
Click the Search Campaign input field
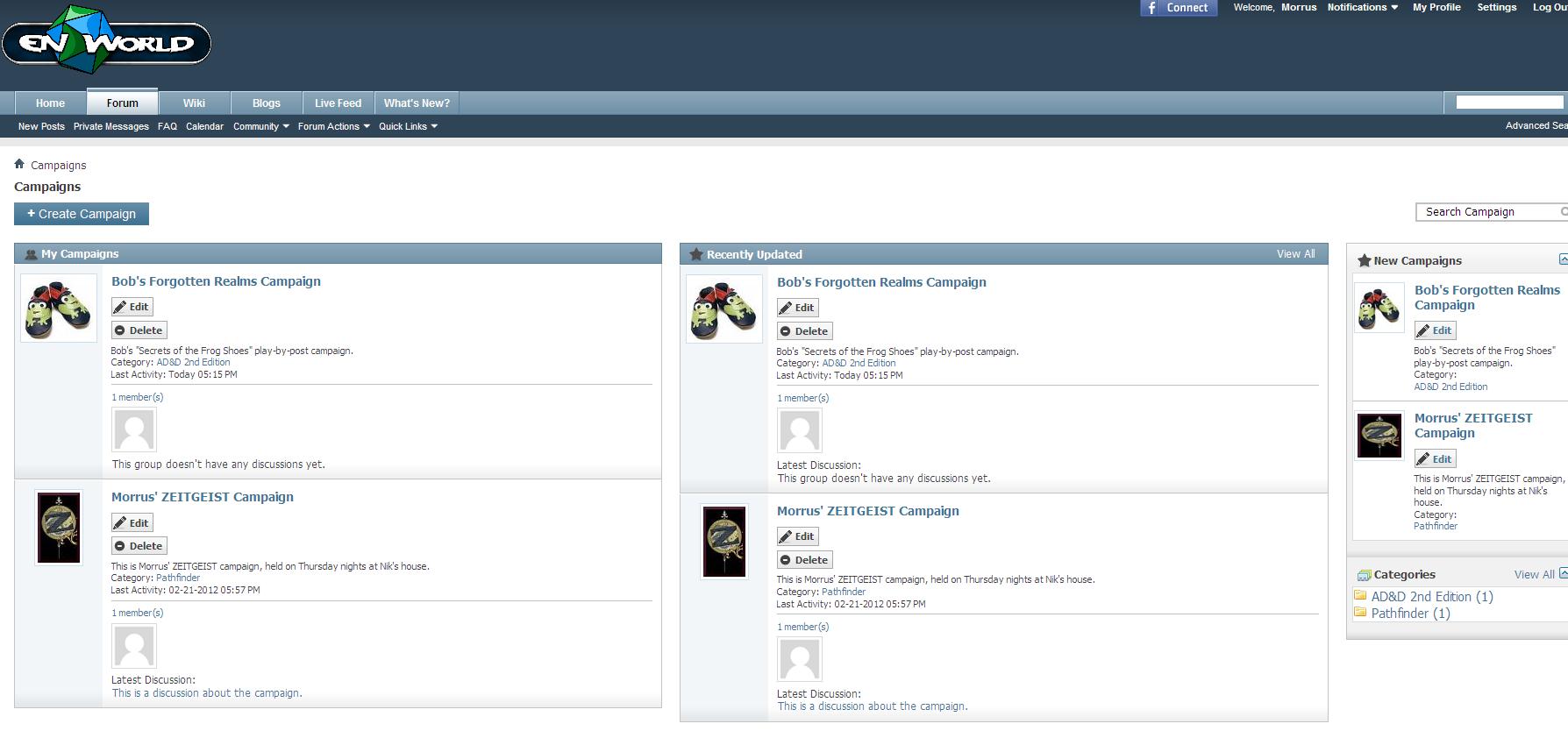[x=1491, y=212]
